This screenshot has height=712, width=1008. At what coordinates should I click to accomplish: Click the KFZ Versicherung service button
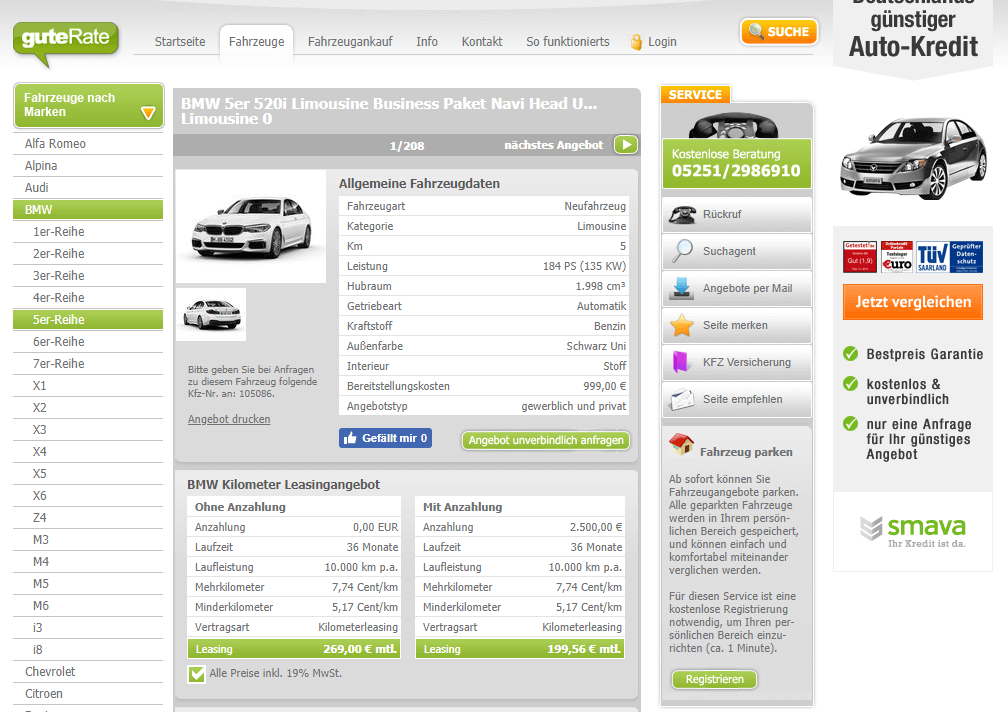click(x=737, y=362)
